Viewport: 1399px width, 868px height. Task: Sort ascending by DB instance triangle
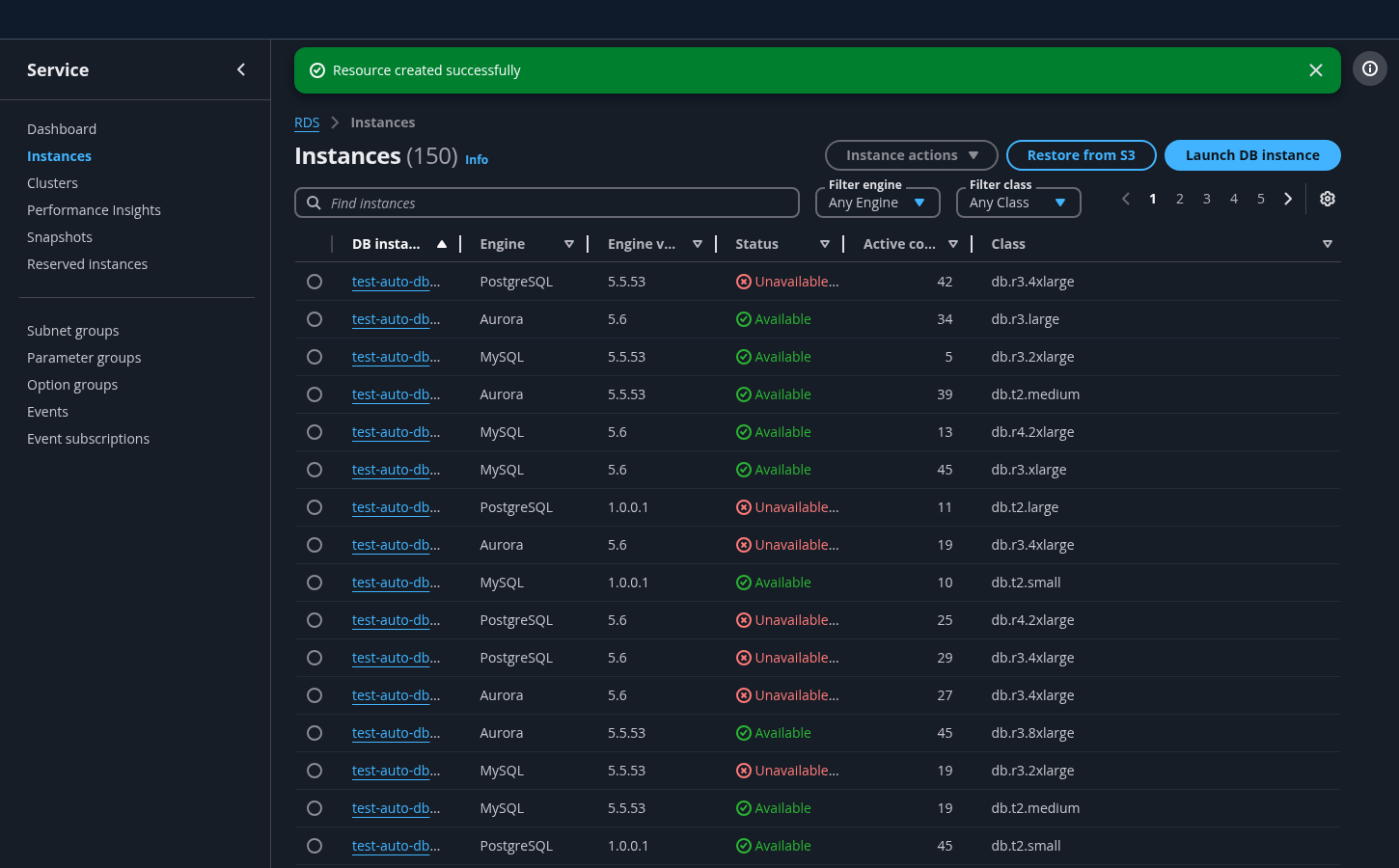pos(442,244)
